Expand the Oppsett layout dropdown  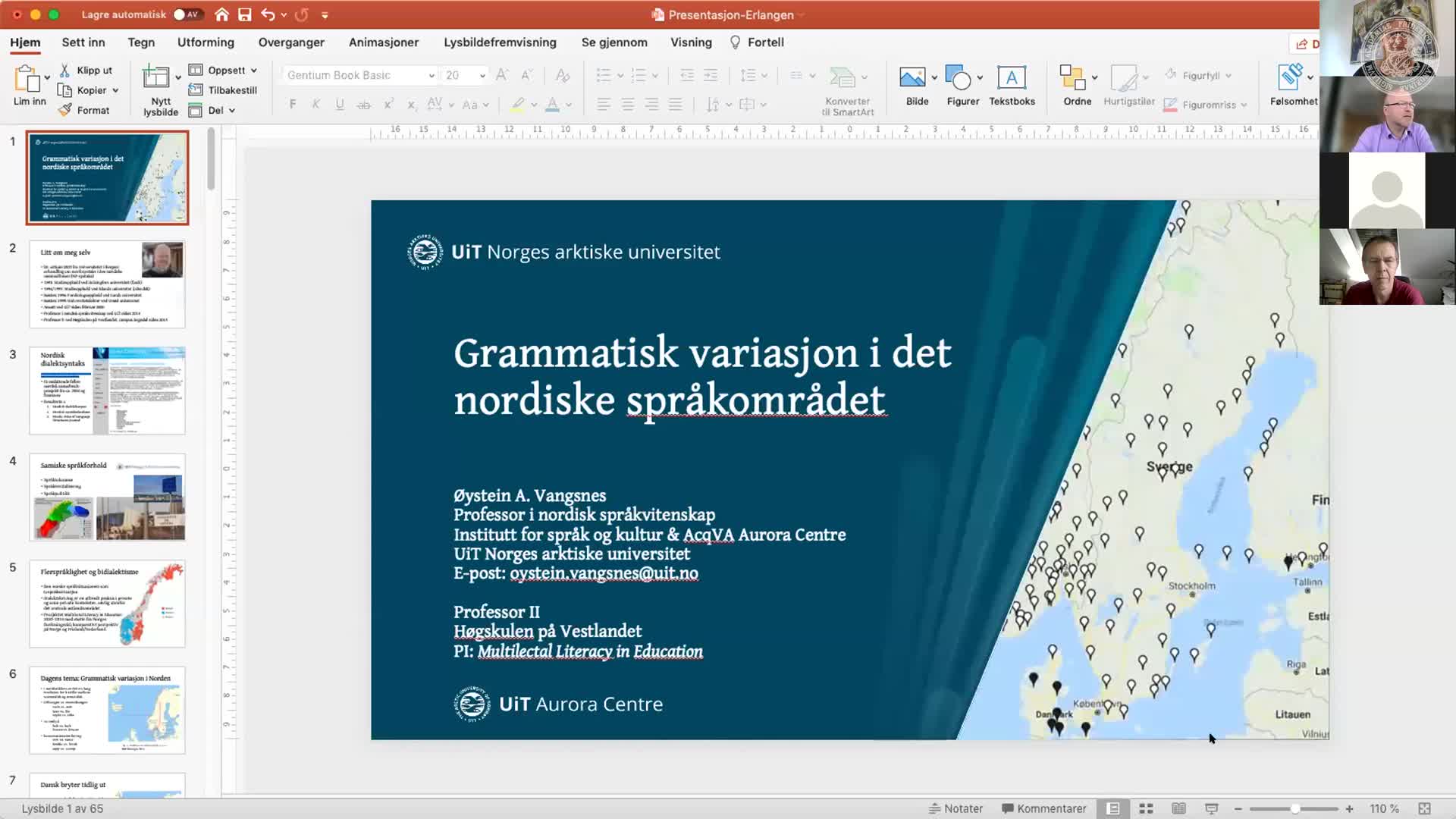point(253,71)
